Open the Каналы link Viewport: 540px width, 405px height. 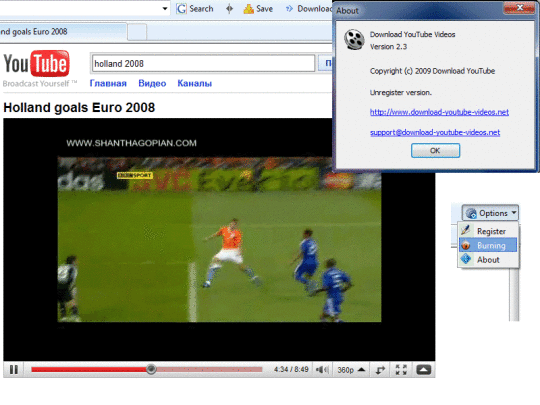click(195, 83)
